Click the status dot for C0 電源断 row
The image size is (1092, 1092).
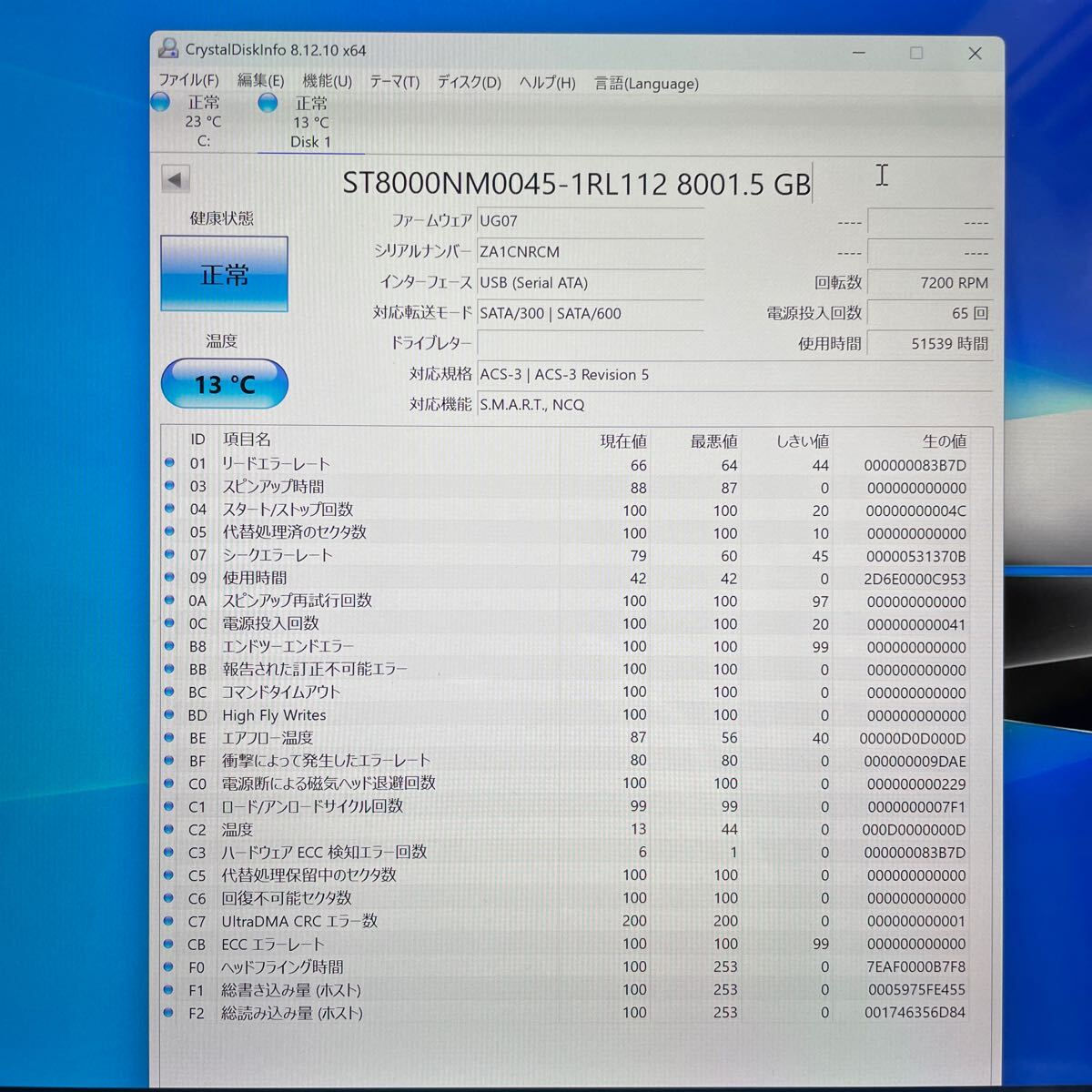(168, 783)
